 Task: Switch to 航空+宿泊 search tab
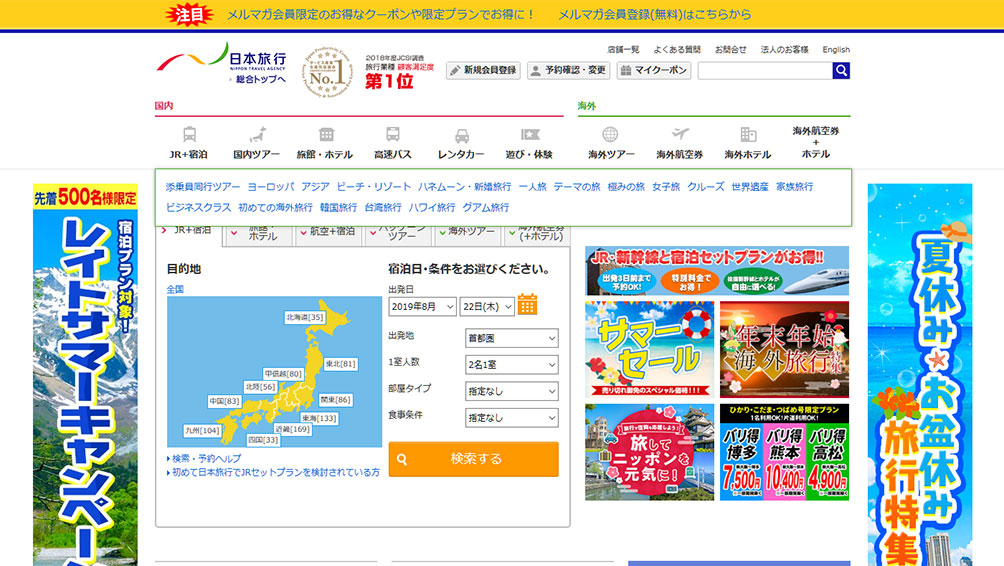point(327,235)
